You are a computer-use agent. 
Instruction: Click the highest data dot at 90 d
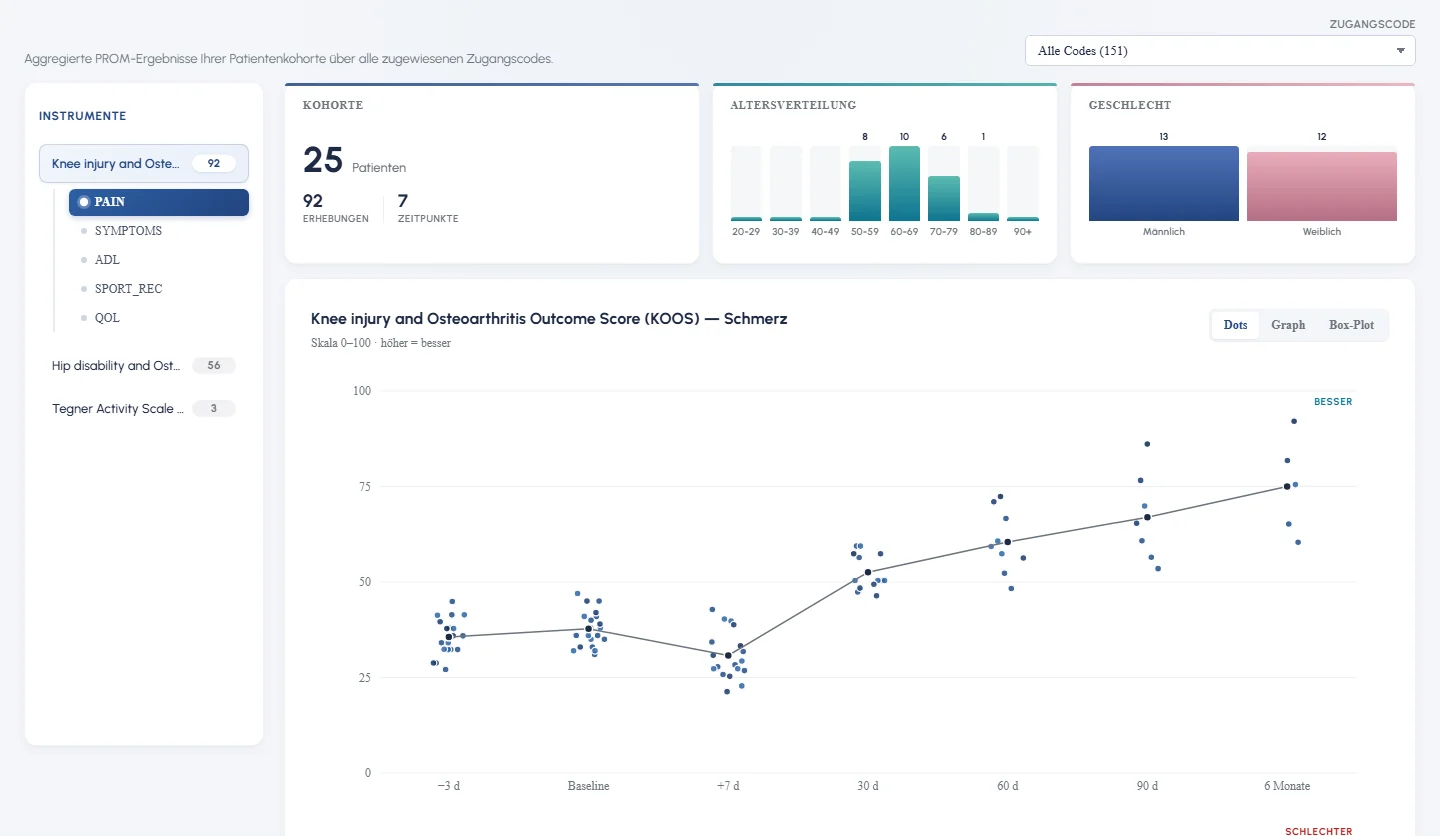[x=1147, y=444]
